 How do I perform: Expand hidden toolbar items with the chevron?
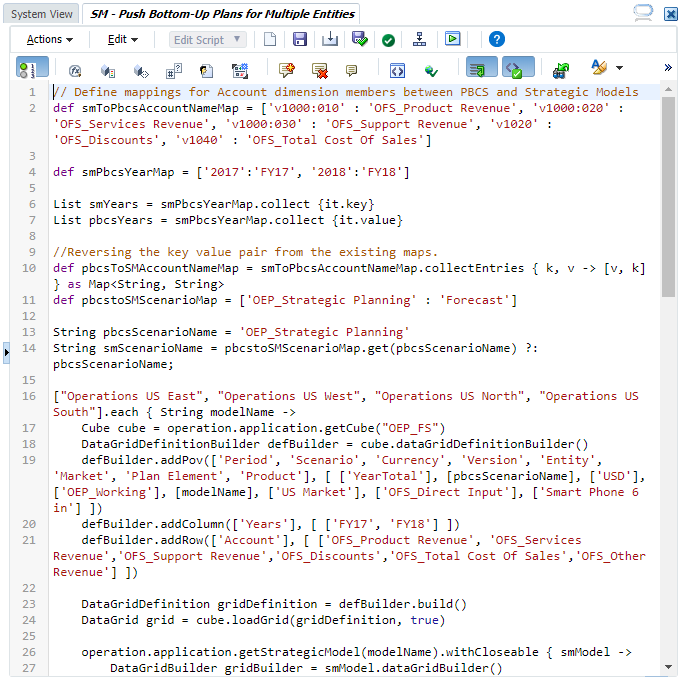click(667, 69)
